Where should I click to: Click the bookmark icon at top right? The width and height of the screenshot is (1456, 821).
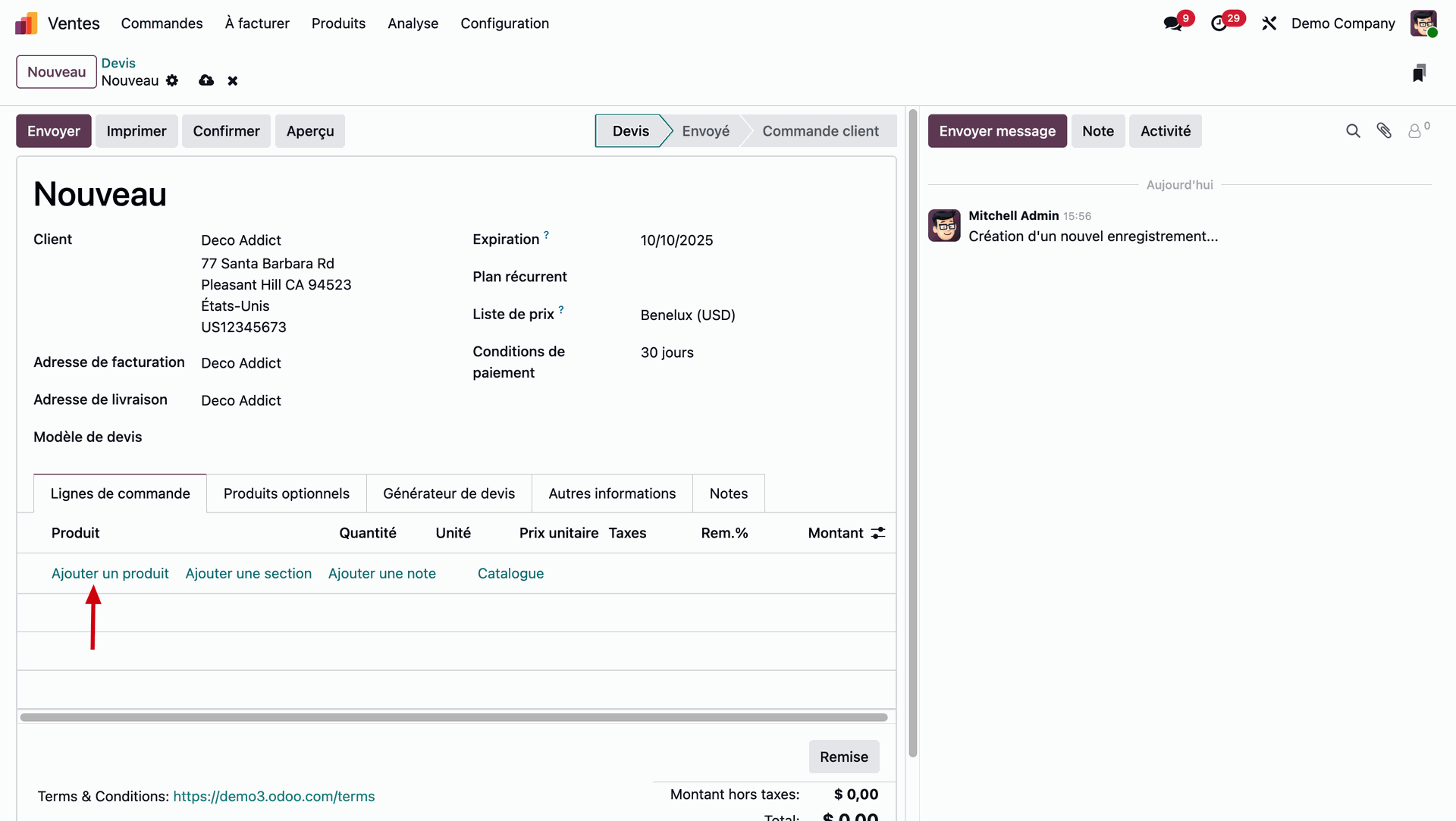point(1419,73)
